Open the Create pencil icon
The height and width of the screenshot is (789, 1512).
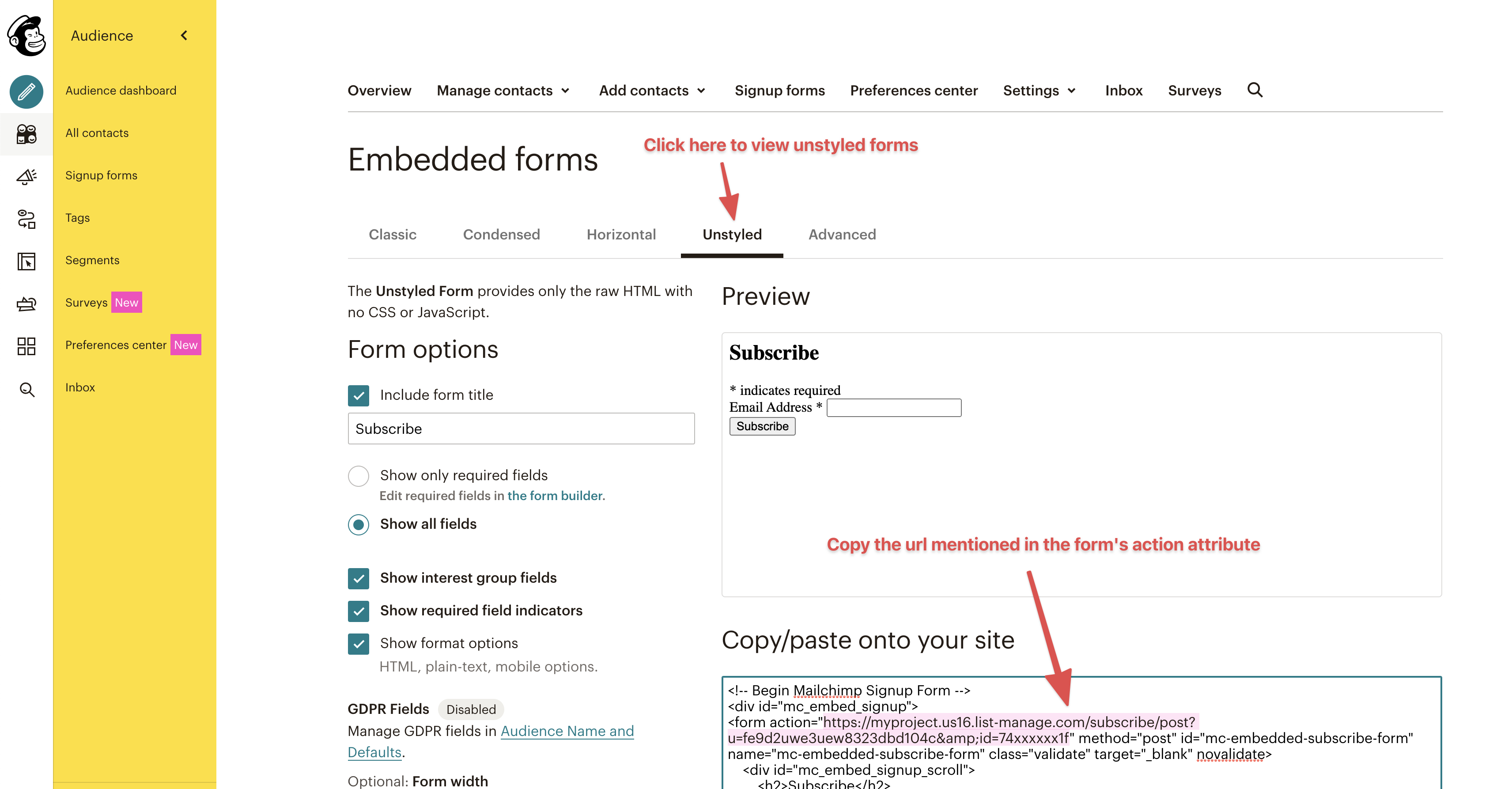[x=26, y=91]
